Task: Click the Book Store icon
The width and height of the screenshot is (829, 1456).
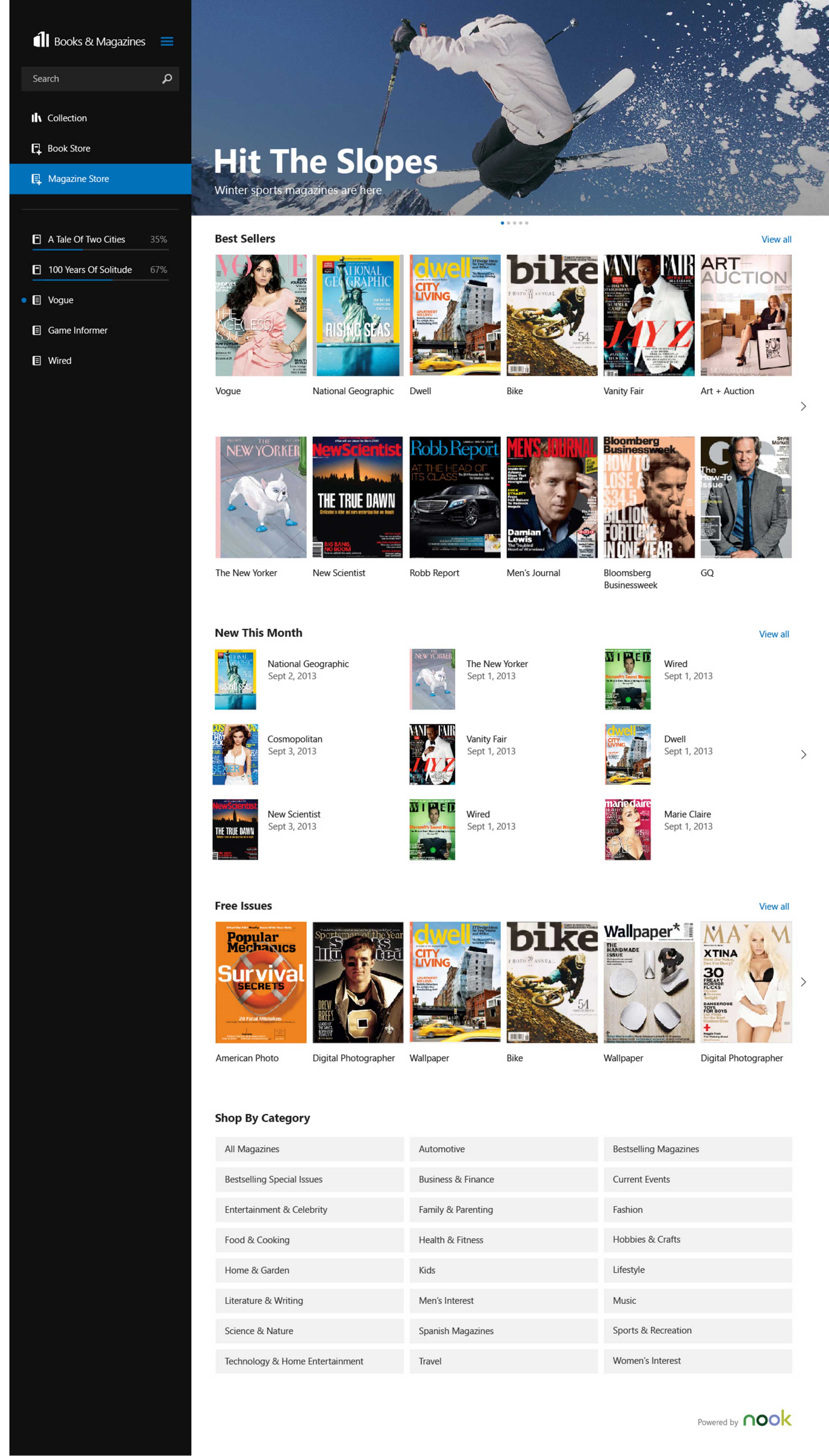Action: pos(36,148)
